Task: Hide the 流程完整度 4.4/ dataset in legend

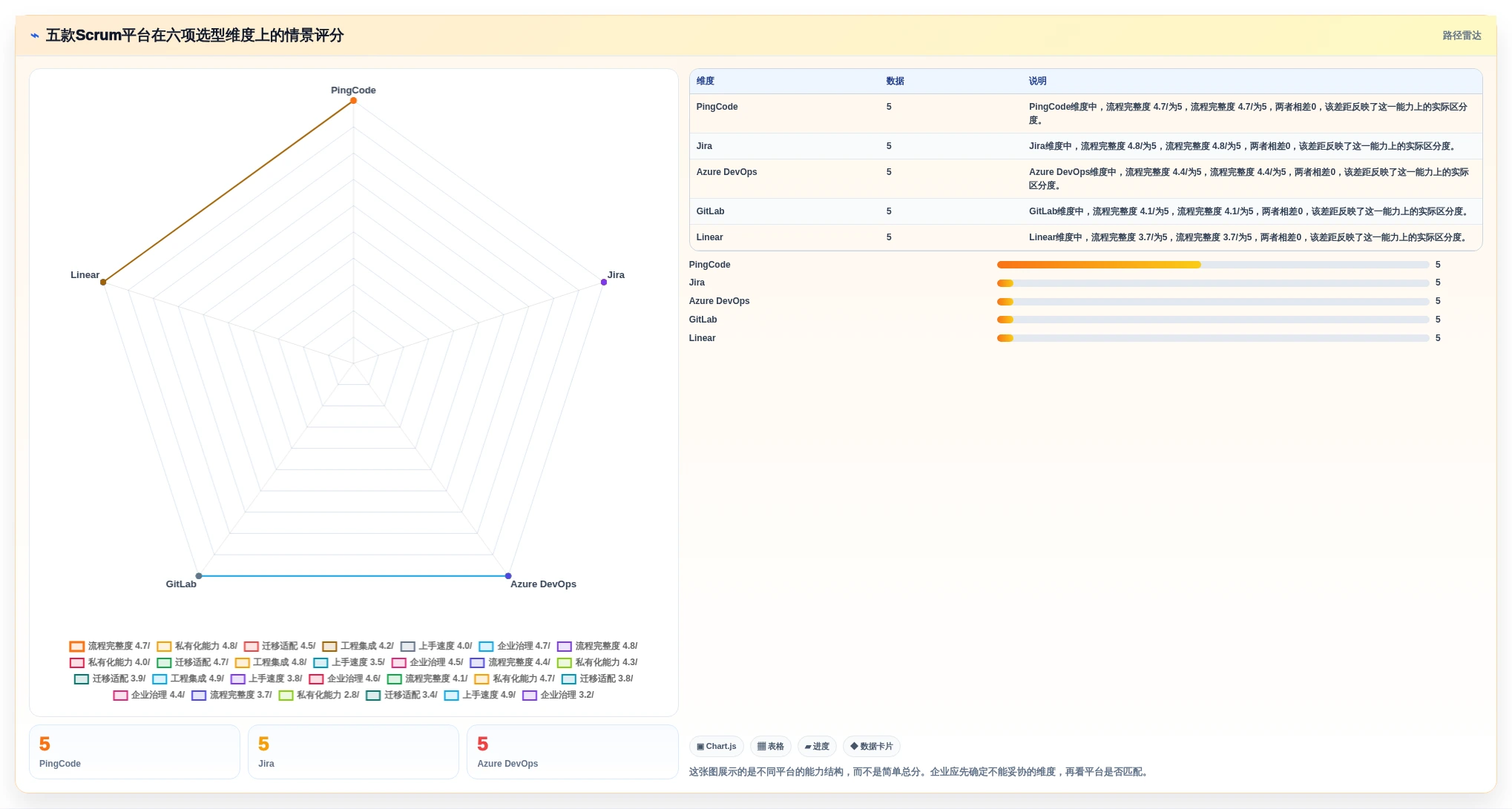Action: [510, 662]
